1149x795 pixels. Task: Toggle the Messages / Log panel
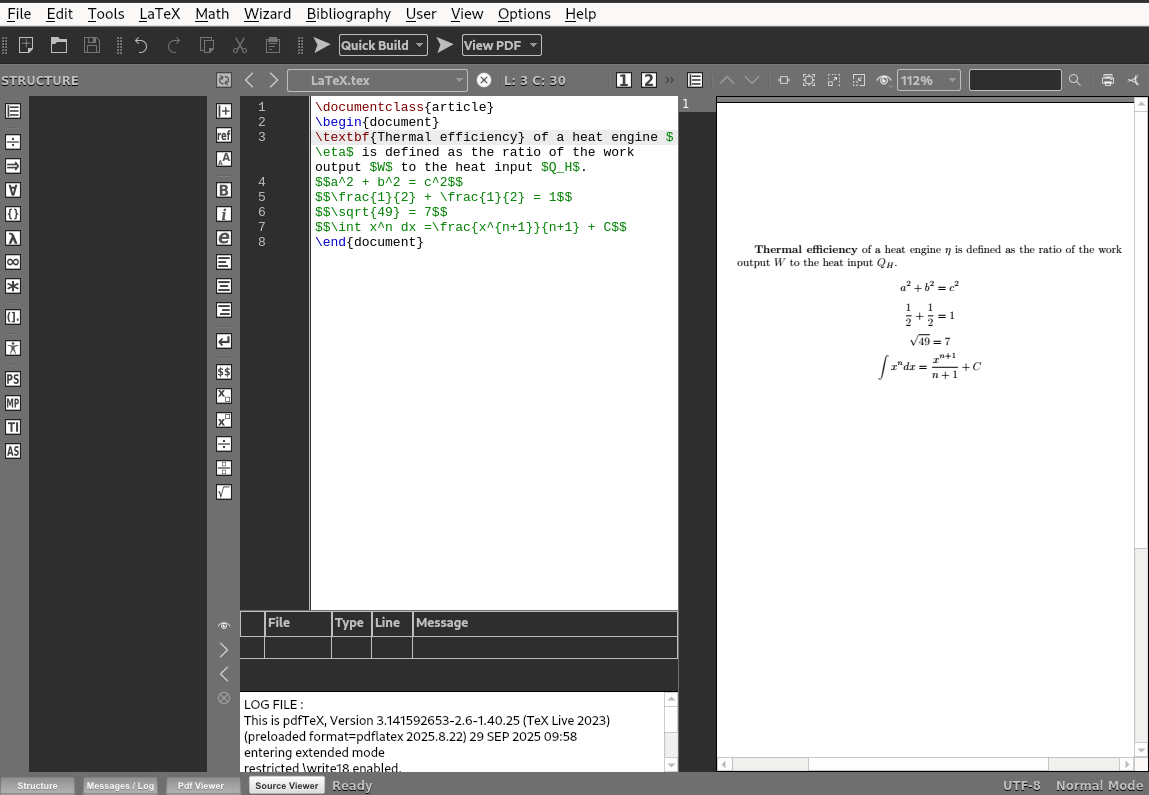[x=120, y=785]
